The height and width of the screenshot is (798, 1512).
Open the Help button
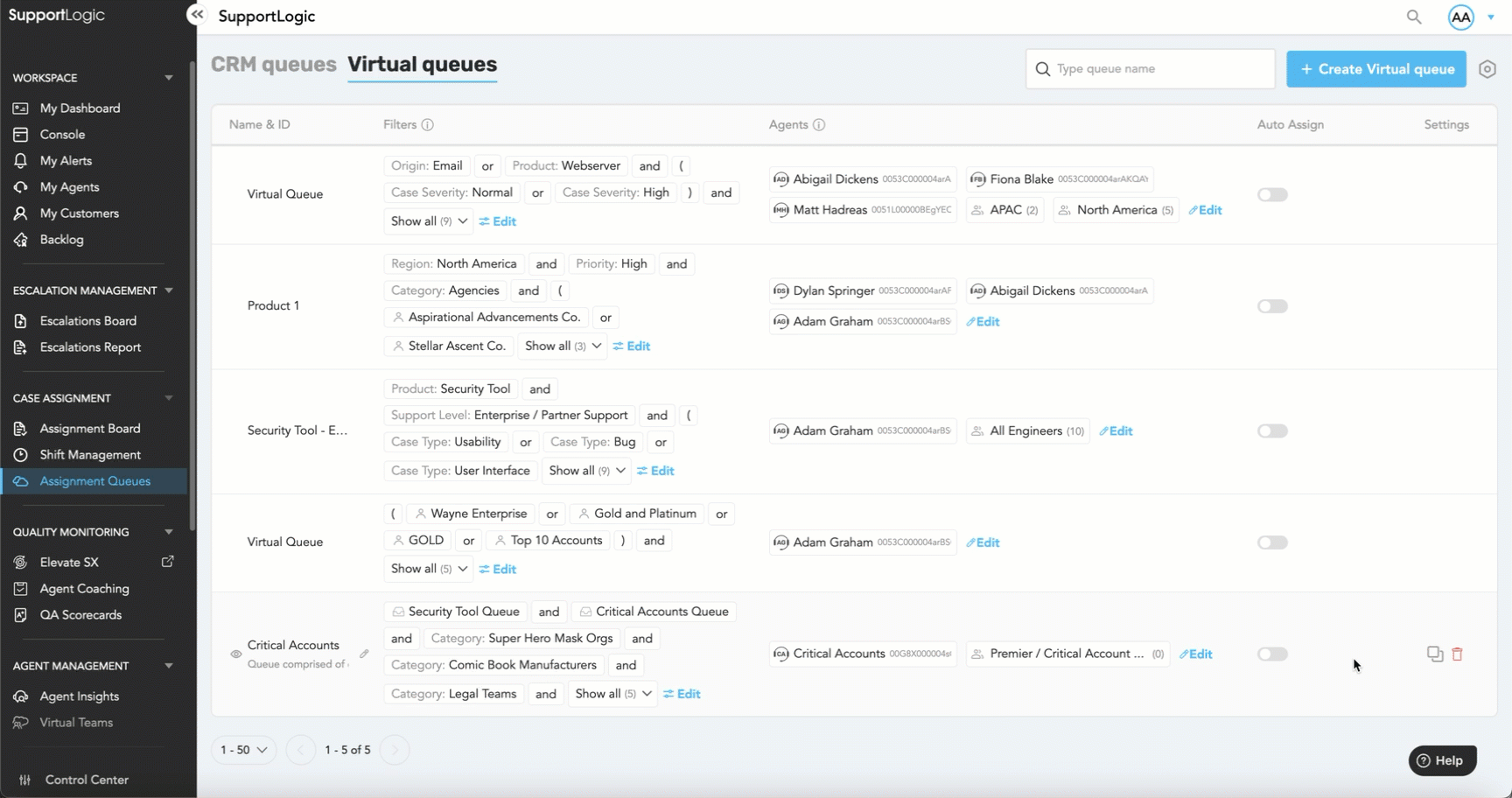coord(1443,760)
